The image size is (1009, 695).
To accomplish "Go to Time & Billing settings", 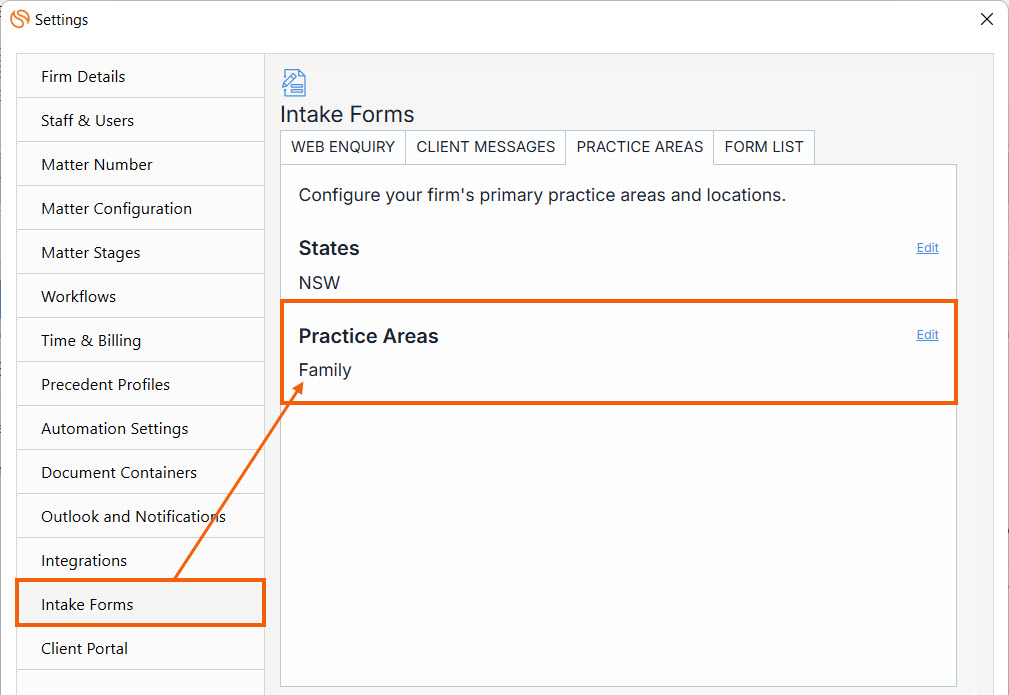I will 140,340.
